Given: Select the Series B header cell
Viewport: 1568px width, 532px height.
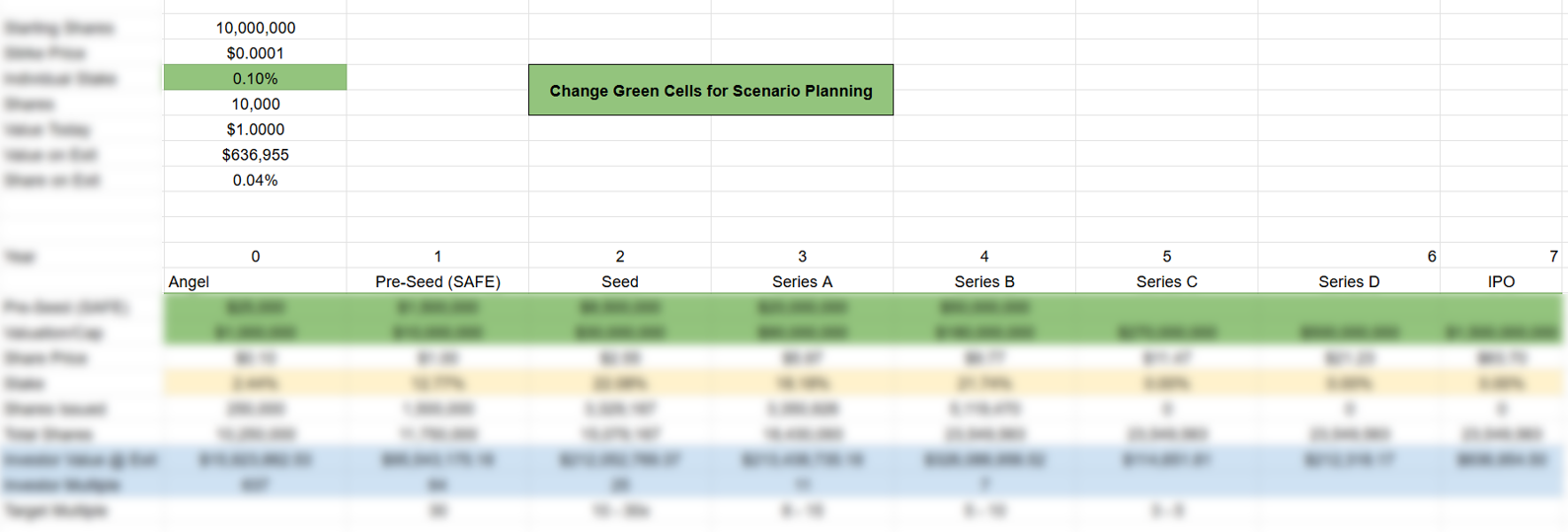Looking at the screenshot, I should pyautogui.click(x=983, y=281).
